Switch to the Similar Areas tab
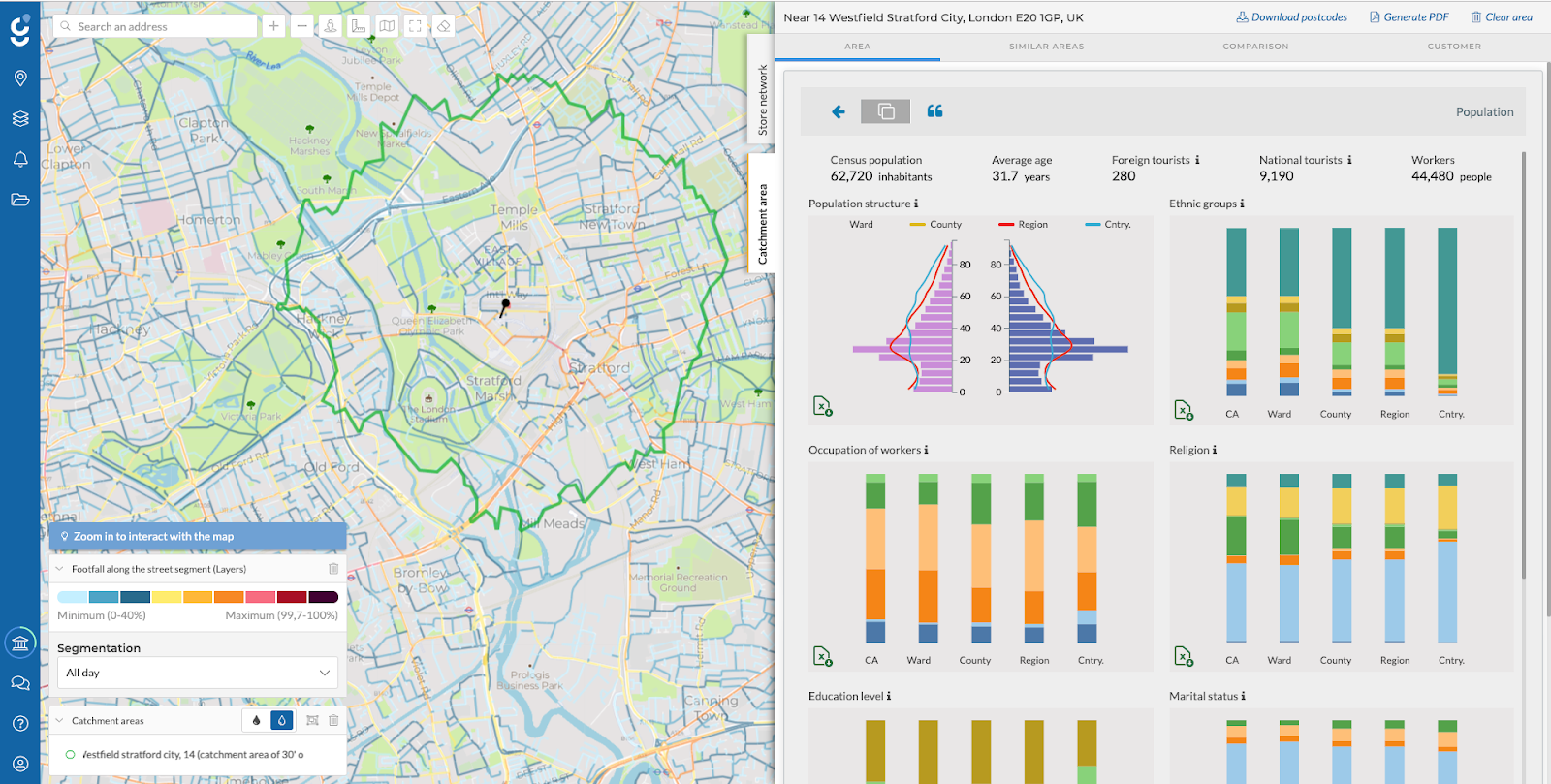The height and width of the screenshot is (784, 1551). coord(1047,47)
